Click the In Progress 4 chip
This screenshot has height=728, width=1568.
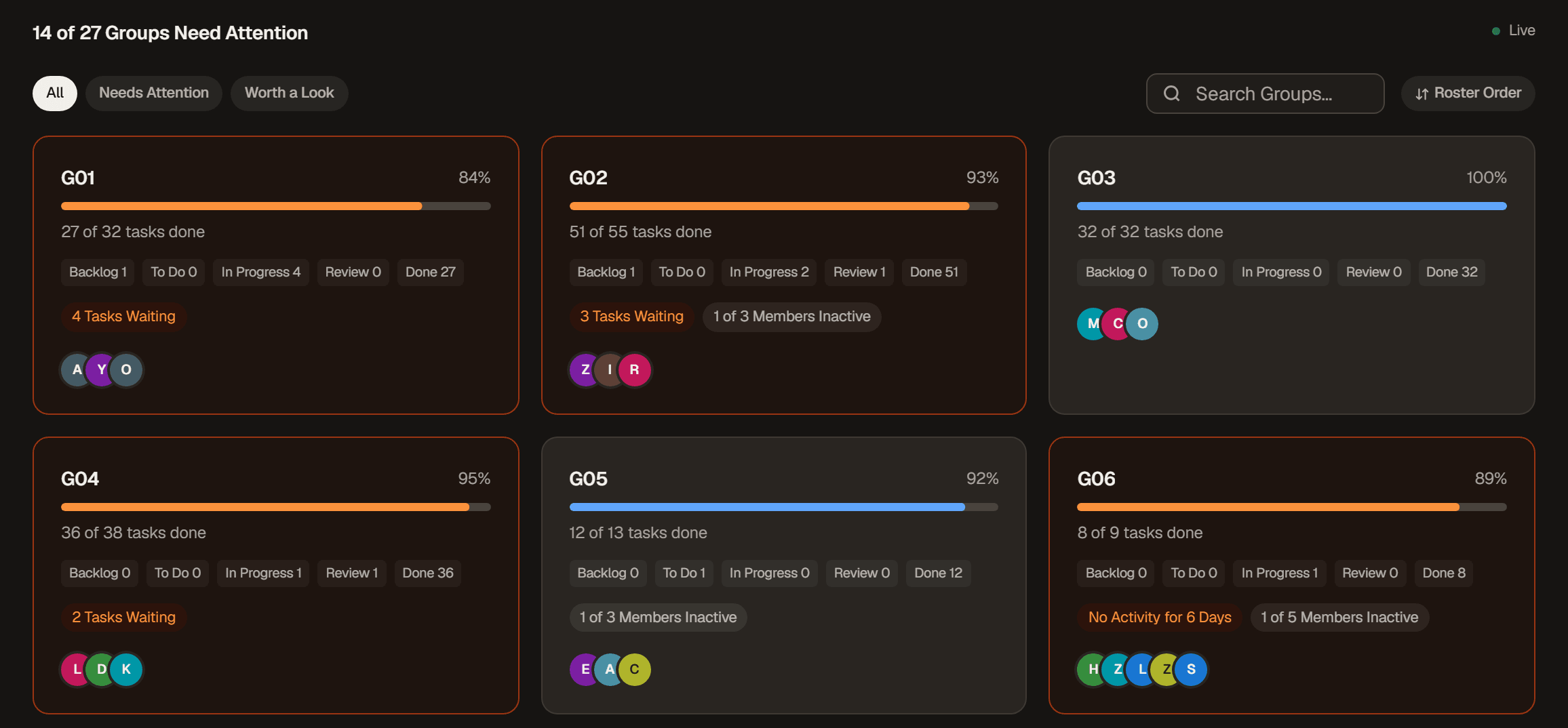260,272
